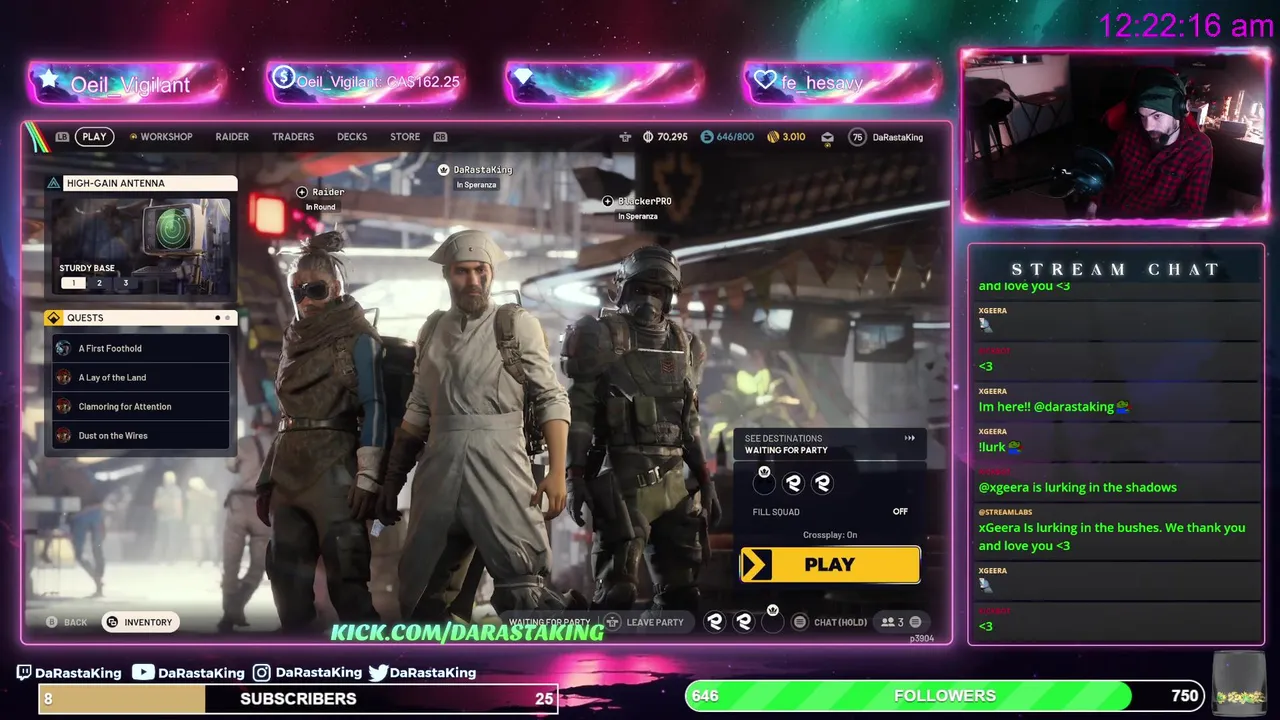Image resolution: width=1280 pixels, height=720 pixels.
Task: Click LEAVE PARTY button
Action: pos(645,622)
